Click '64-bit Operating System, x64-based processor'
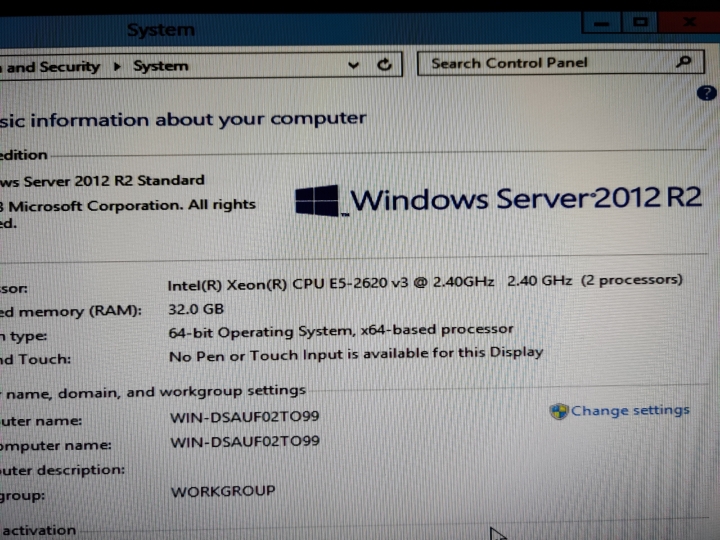 (341, 331)
